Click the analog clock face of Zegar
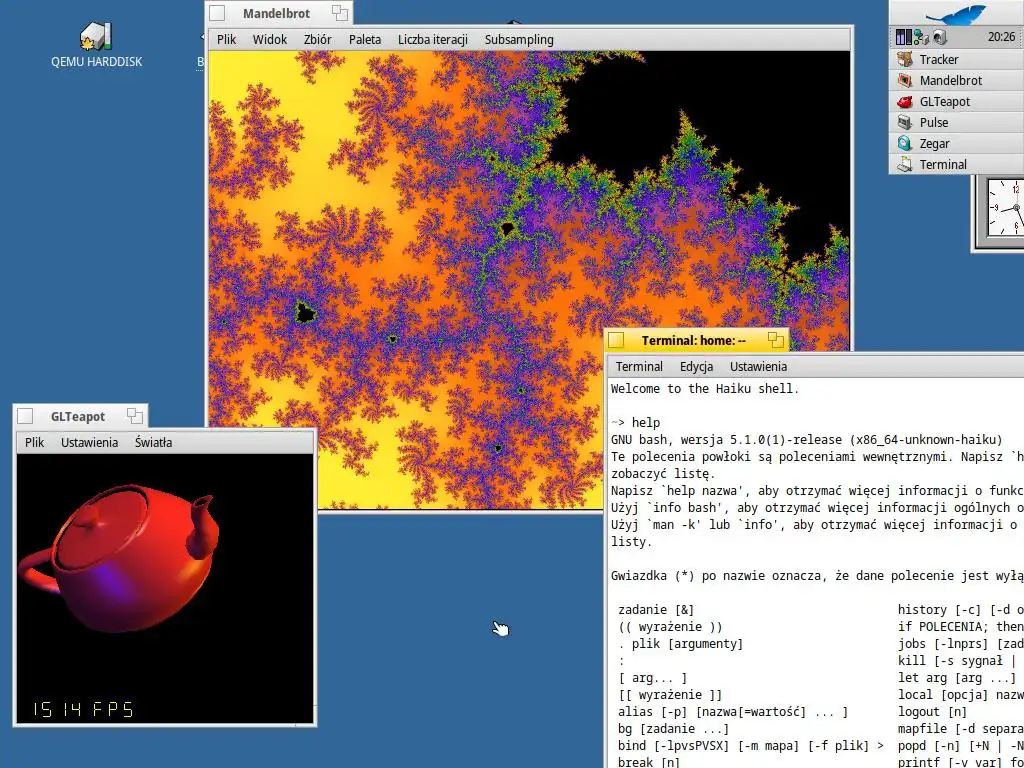The height and width of the screenshot is (768, 1024). coord(1004,208)
